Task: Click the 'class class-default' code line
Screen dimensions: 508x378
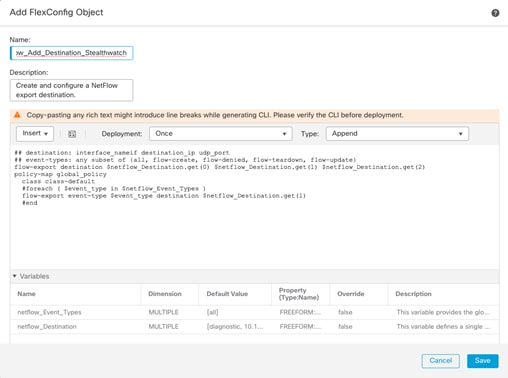Action: coord(58,182)
